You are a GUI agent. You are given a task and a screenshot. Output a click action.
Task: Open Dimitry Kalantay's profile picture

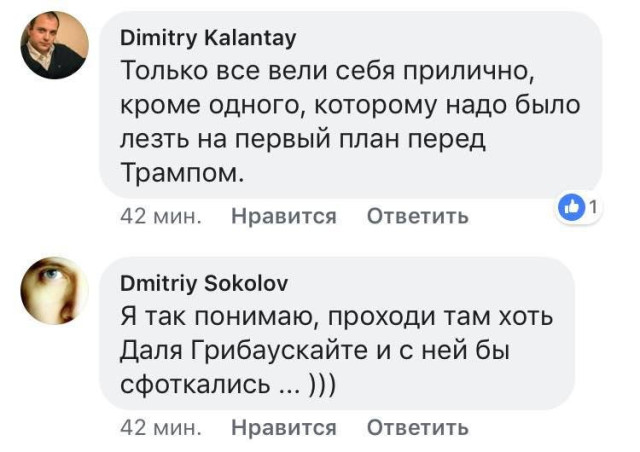54,46
